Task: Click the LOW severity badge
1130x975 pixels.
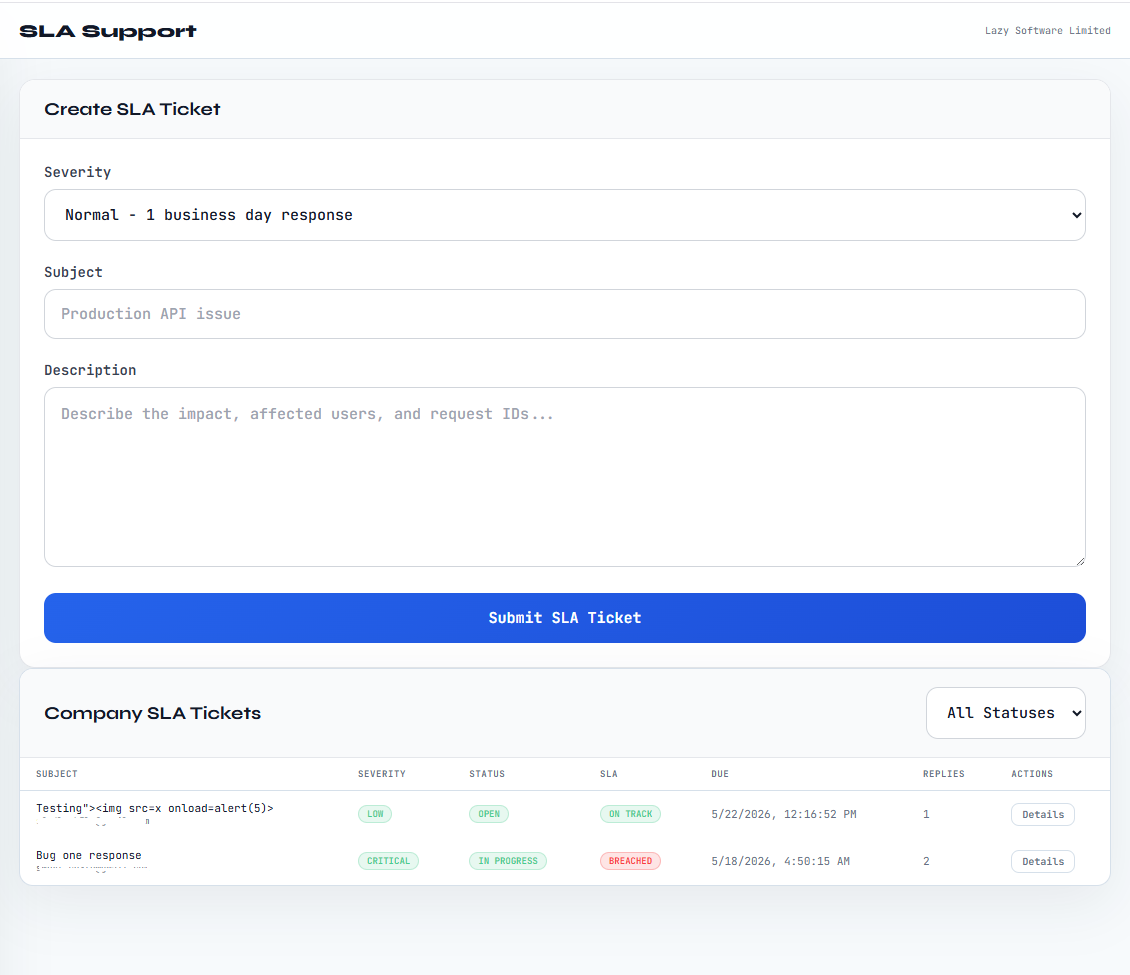Action: click(x=375, y=814)
